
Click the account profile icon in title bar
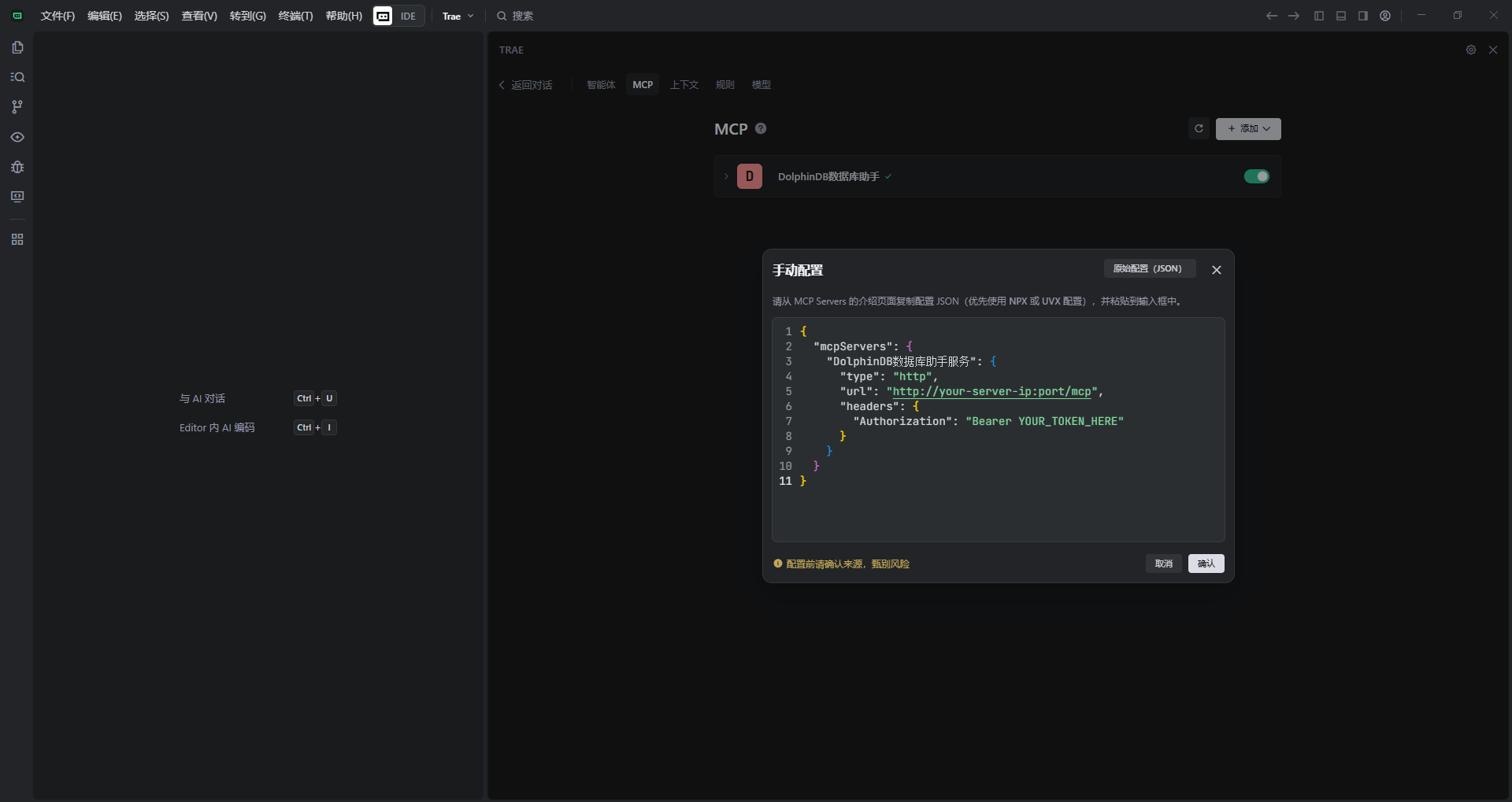pyautogui.click(x=1385, y=16)
